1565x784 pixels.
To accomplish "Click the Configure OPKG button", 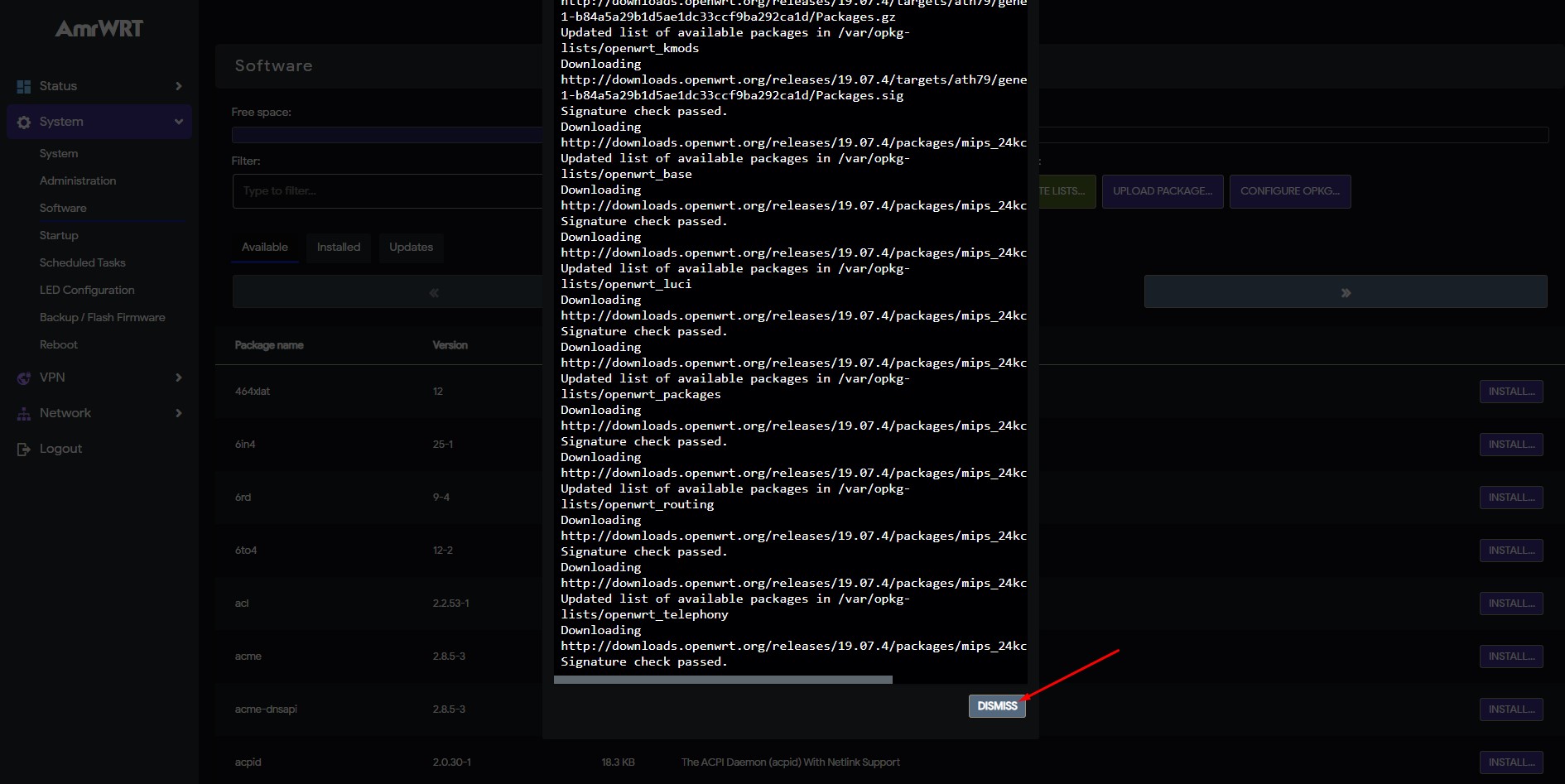I will coord(1290,191).
